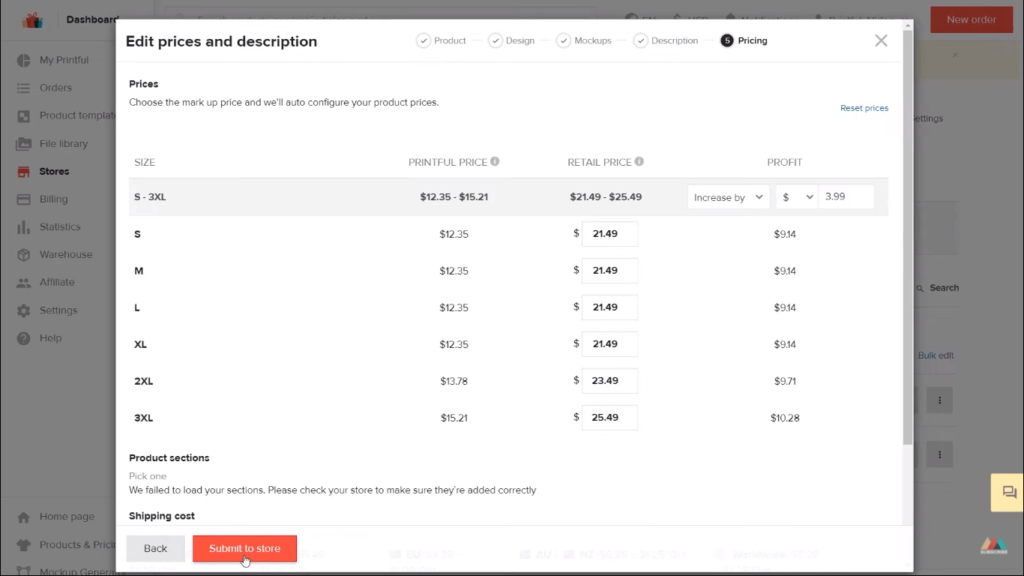The image size is (1024, 576).
Task: Click 'Pick one' sections placeholder
Action: click(x=148, y=476)
